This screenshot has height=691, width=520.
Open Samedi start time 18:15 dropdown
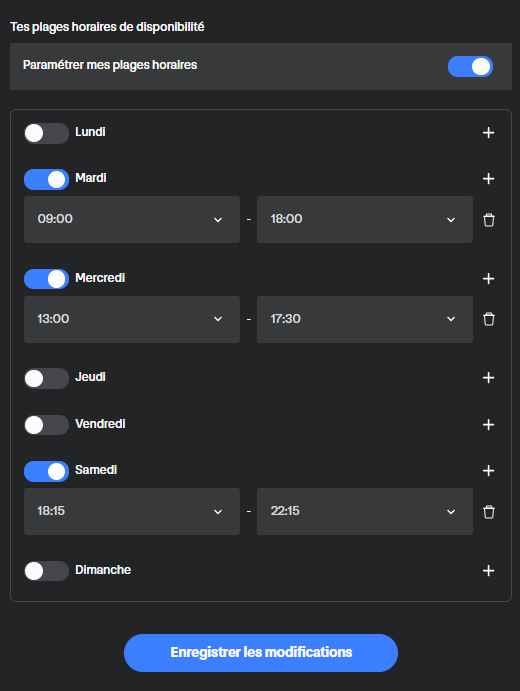pyautogui.click(x=132, y=511)
